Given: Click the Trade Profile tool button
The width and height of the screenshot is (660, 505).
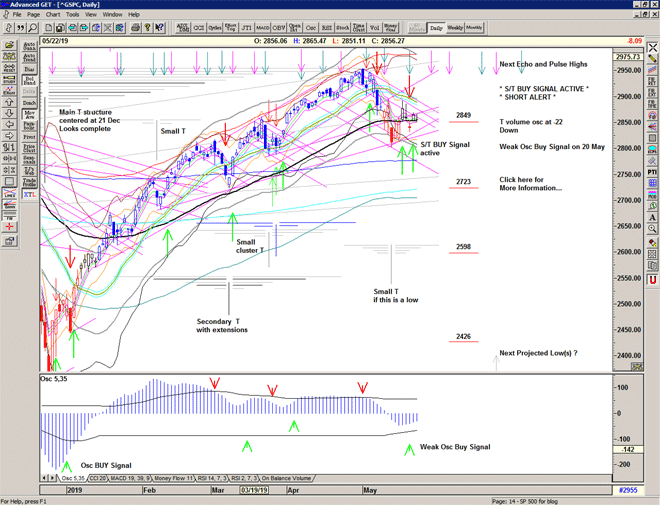Looking at the screenshot, I should [x=29, y=184].
